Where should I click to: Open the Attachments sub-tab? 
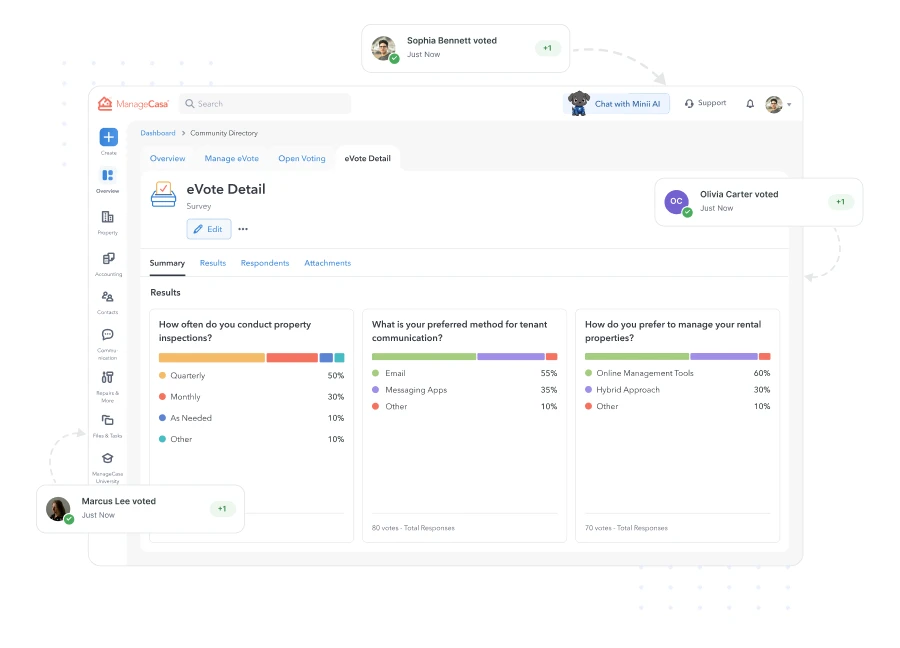point(328,263)
